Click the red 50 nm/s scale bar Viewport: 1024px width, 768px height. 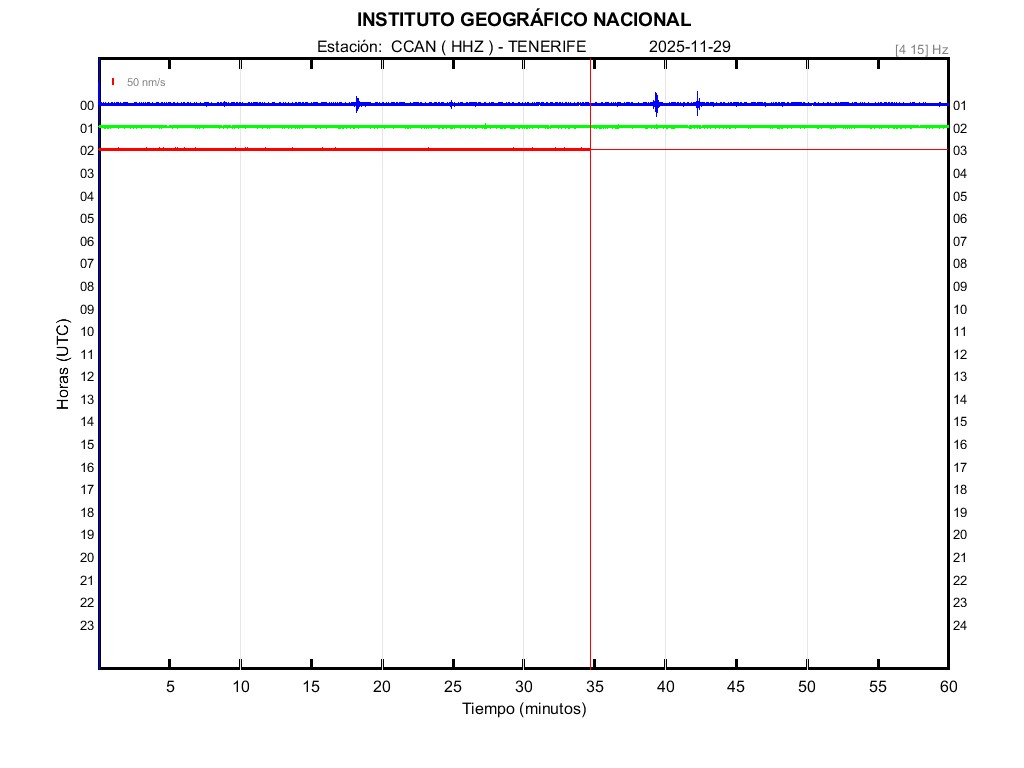[113, 81]
